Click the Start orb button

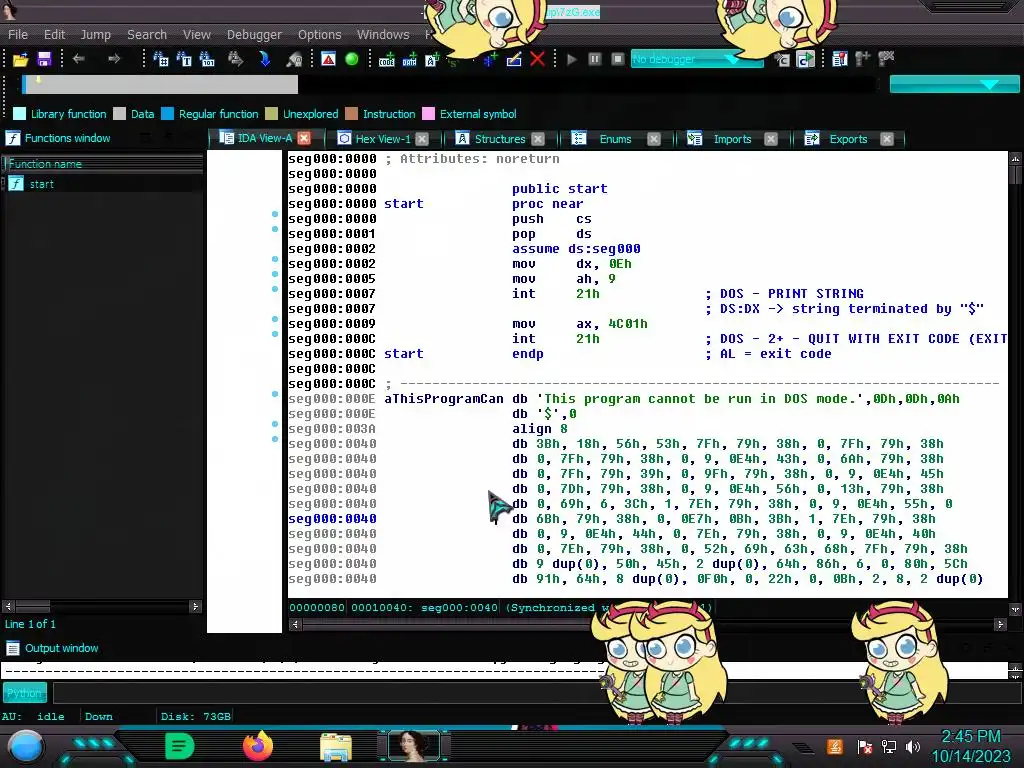pyautogui.click(x=25, y=747)
